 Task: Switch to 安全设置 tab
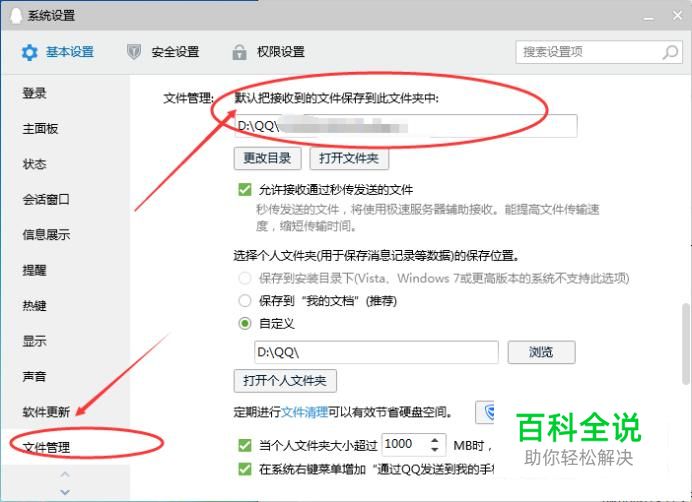[163, 52]
